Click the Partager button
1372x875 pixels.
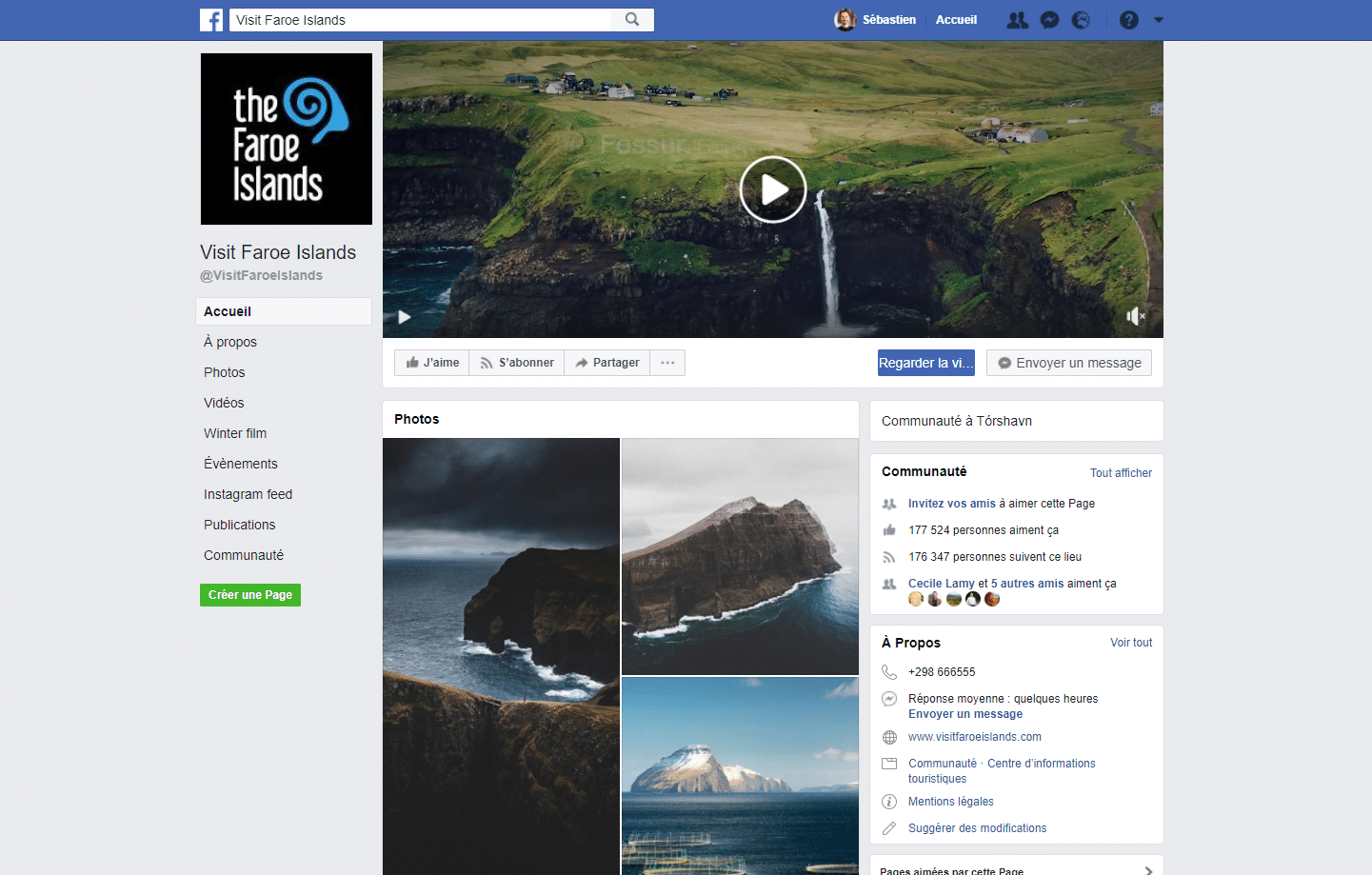point(607,363)
